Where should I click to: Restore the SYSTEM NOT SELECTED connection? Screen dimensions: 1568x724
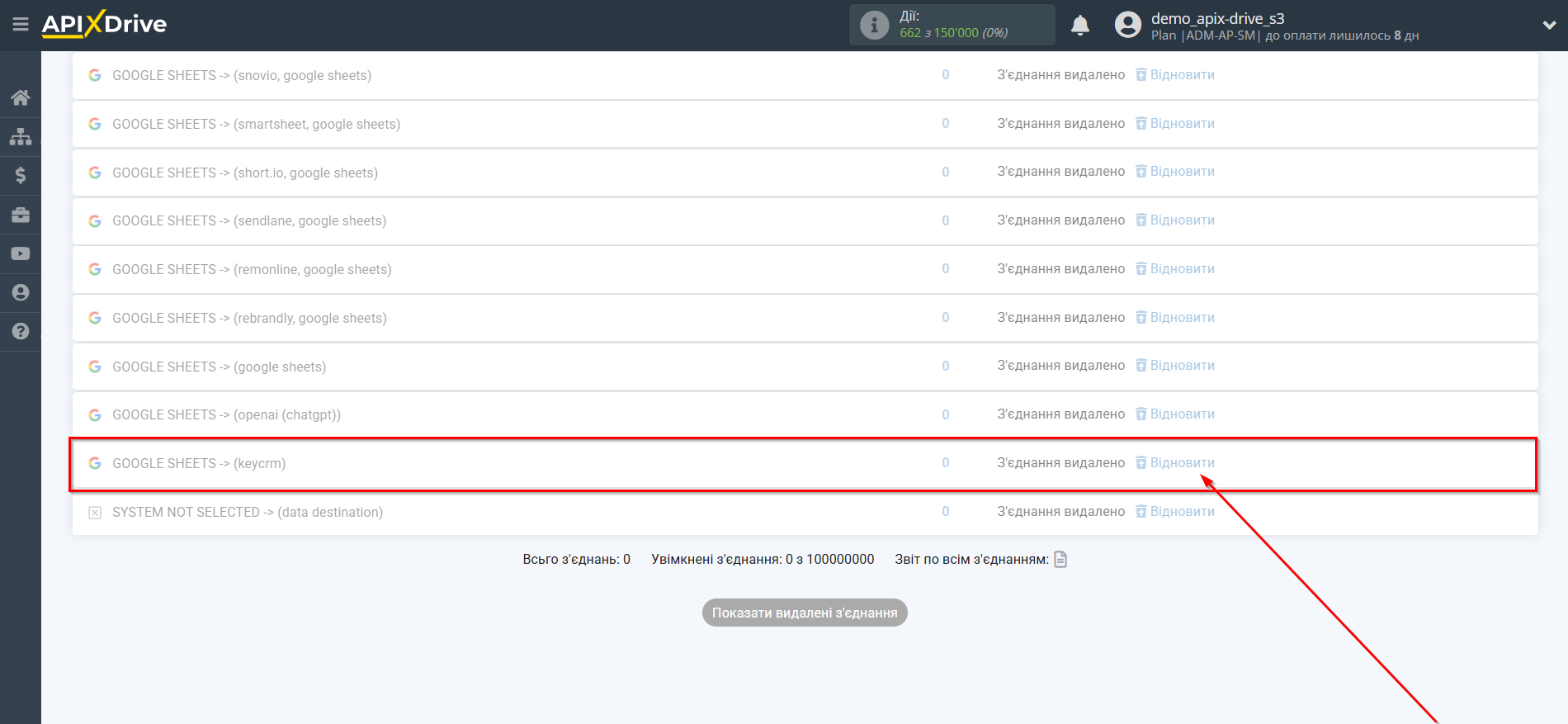coord(1175,511)
